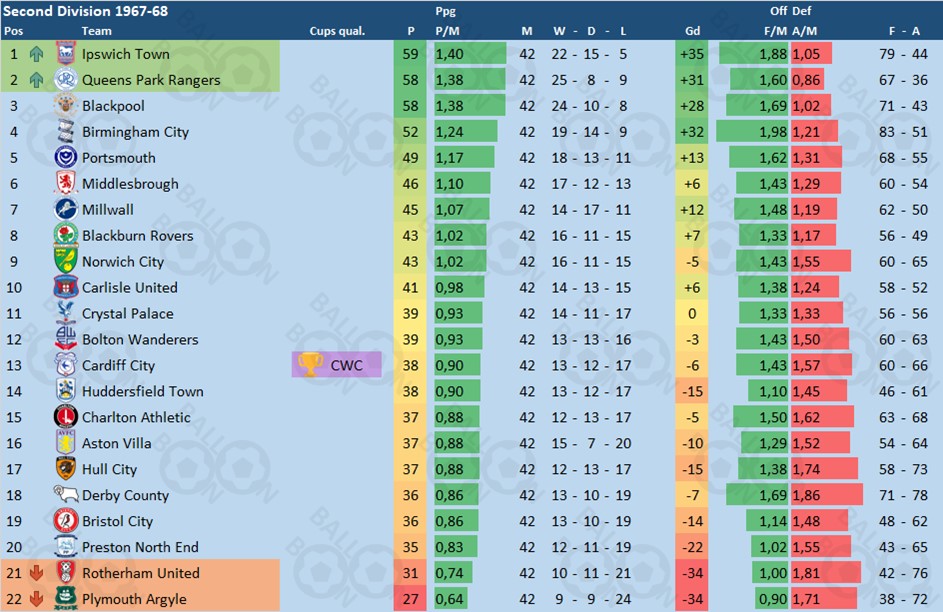Screen dimensions: 943x612
Task: Click Ipswich Town green P/M bar 1,40
Action: 470,54
